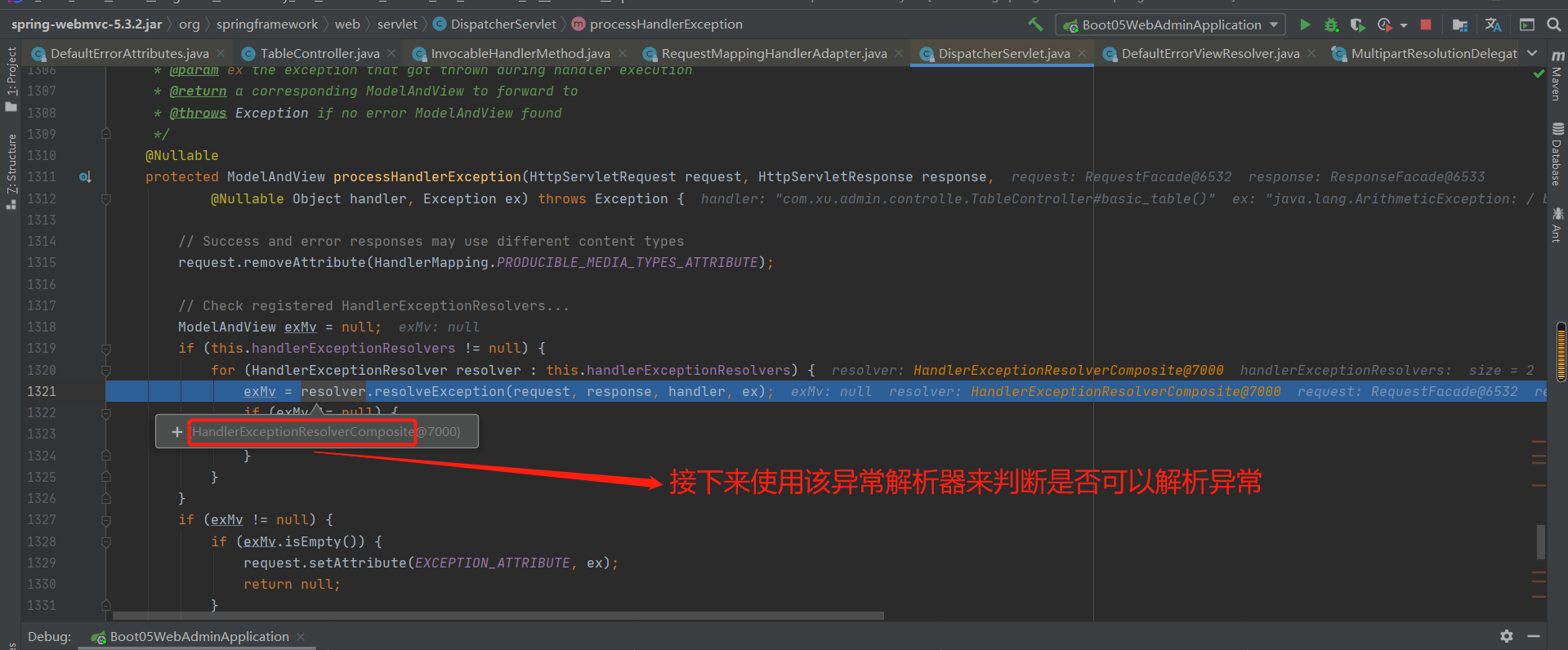Toggle fold marker at line 1312
The image size is (1568, 650).
coord(106,198)
